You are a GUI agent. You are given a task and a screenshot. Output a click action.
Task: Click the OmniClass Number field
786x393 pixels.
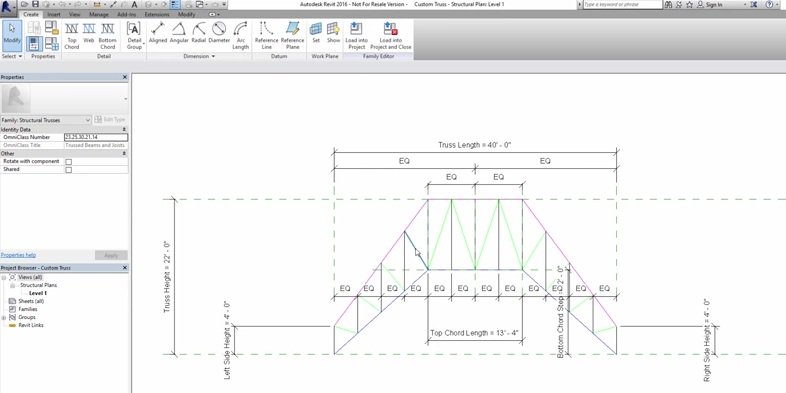pyautogui.click(x=96, y=137)
